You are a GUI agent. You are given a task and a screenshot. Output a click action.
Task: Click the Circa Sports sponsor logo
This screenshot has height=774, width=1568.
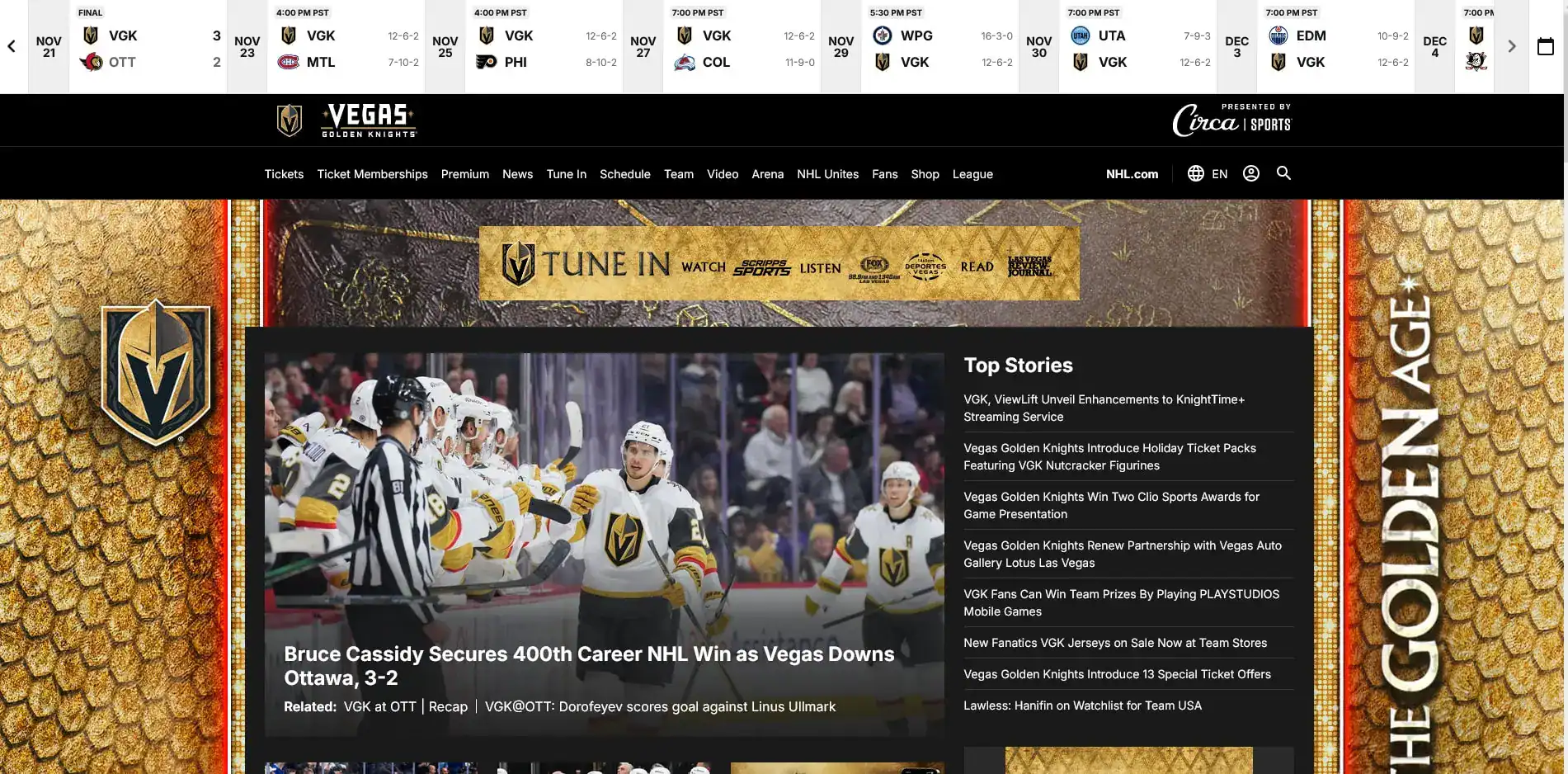click(1232, 120)
